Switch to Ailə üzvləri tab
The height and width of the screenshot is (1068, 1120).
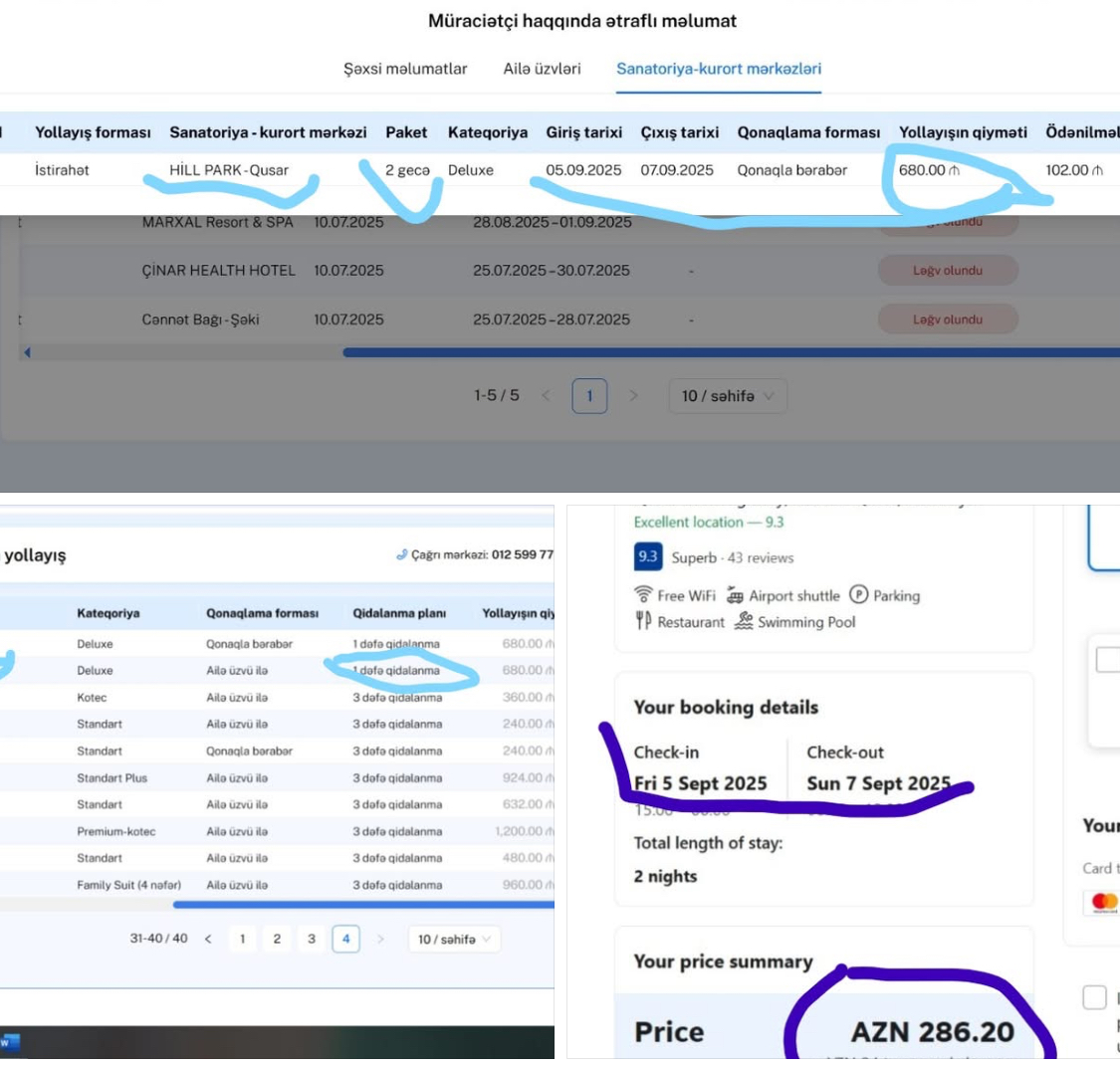(542, 70)
